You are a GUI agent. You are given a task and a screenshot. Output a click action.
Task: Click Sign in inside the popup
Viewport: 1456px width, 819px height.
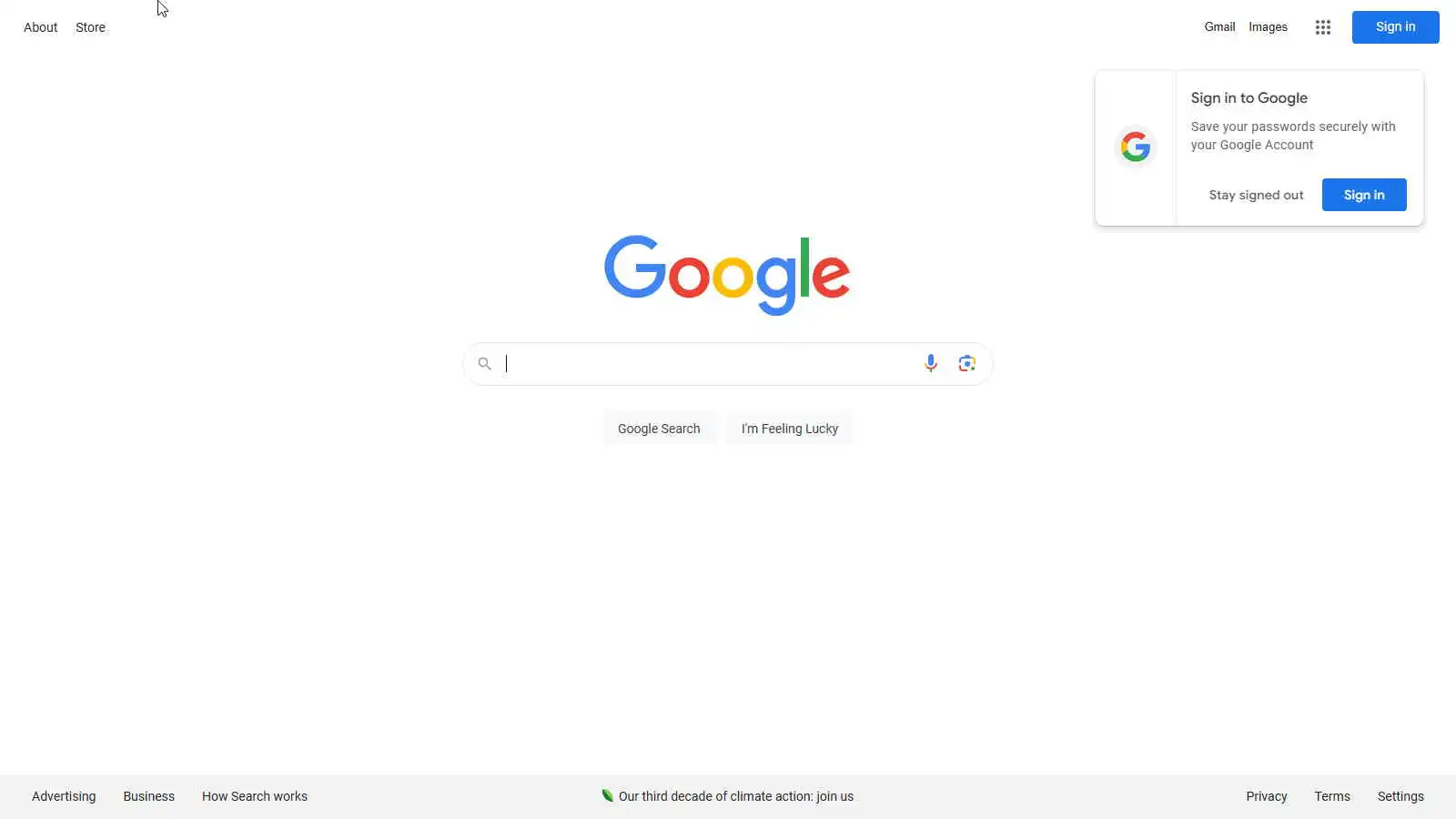(1364, 195)
